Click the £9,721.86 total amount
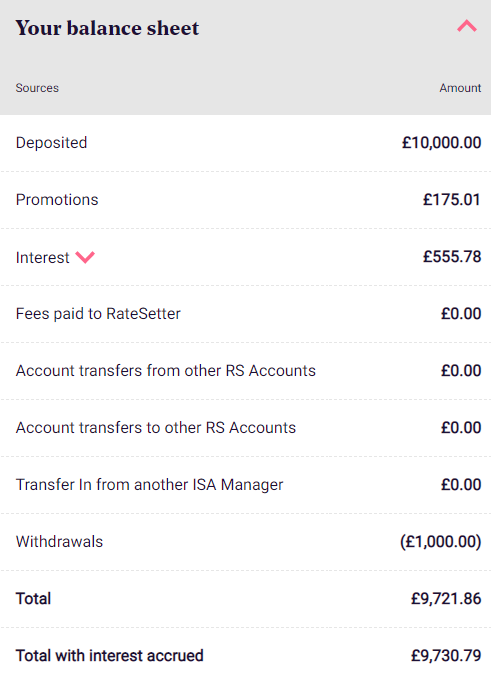Image resolution: width=491 pixels, height=681 pixels. coord(446,598)
